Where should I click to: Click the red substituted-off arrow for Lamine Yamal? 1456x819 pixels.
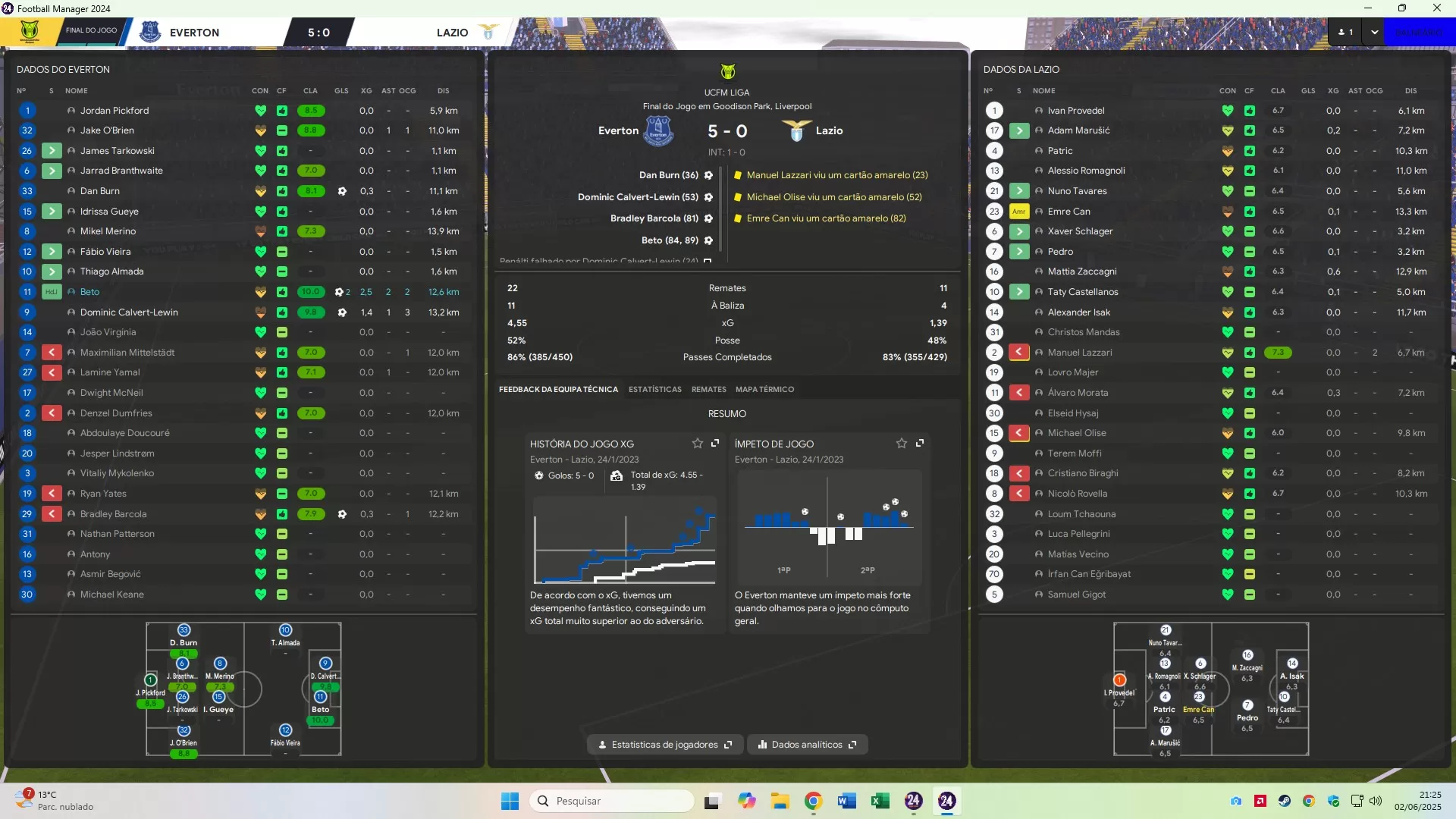click(x=52, y=372)
